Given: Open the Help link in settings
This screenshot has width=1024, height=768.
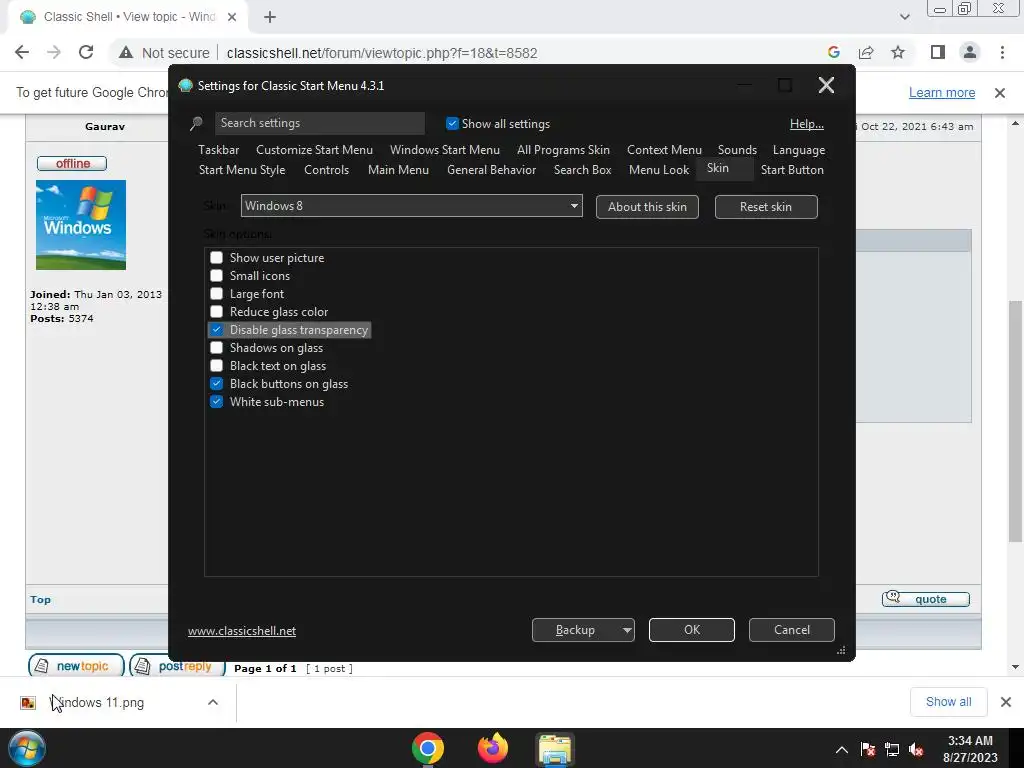Looking at the screenshot, I should tap(807, 123).
